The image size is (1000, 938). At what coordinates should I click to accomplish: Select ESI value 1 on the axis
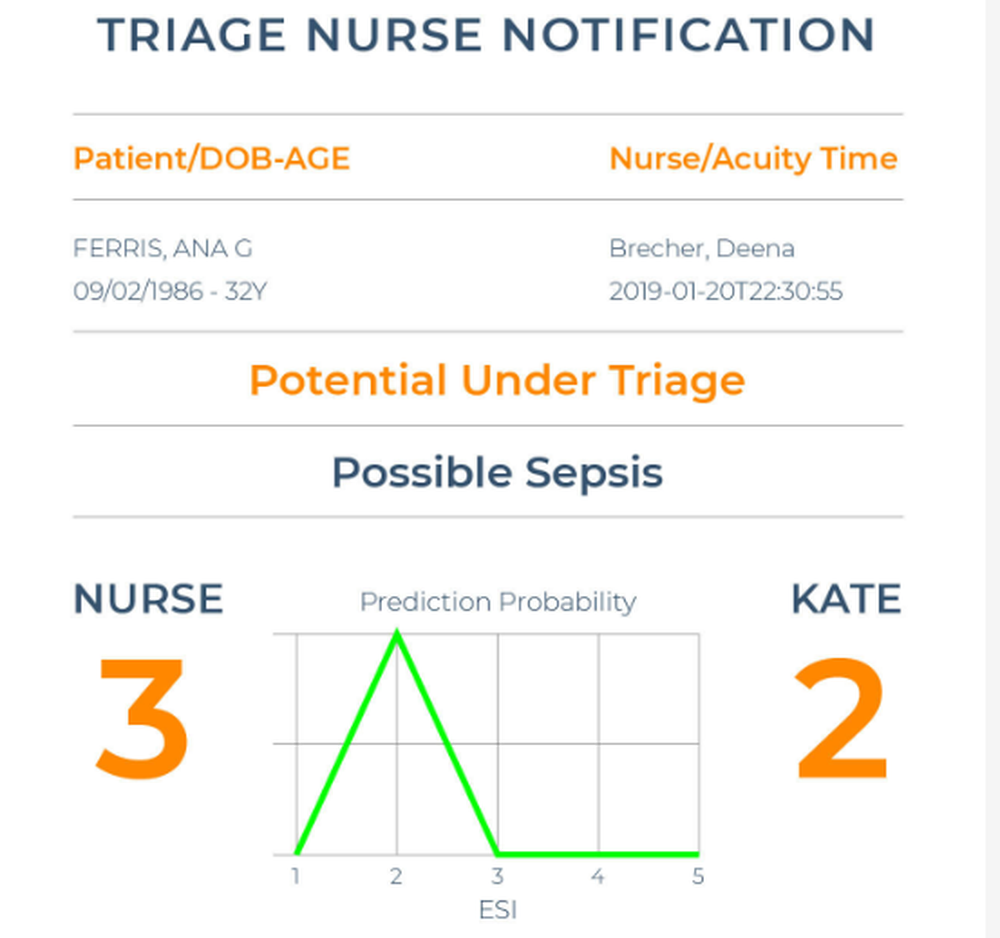295,875
